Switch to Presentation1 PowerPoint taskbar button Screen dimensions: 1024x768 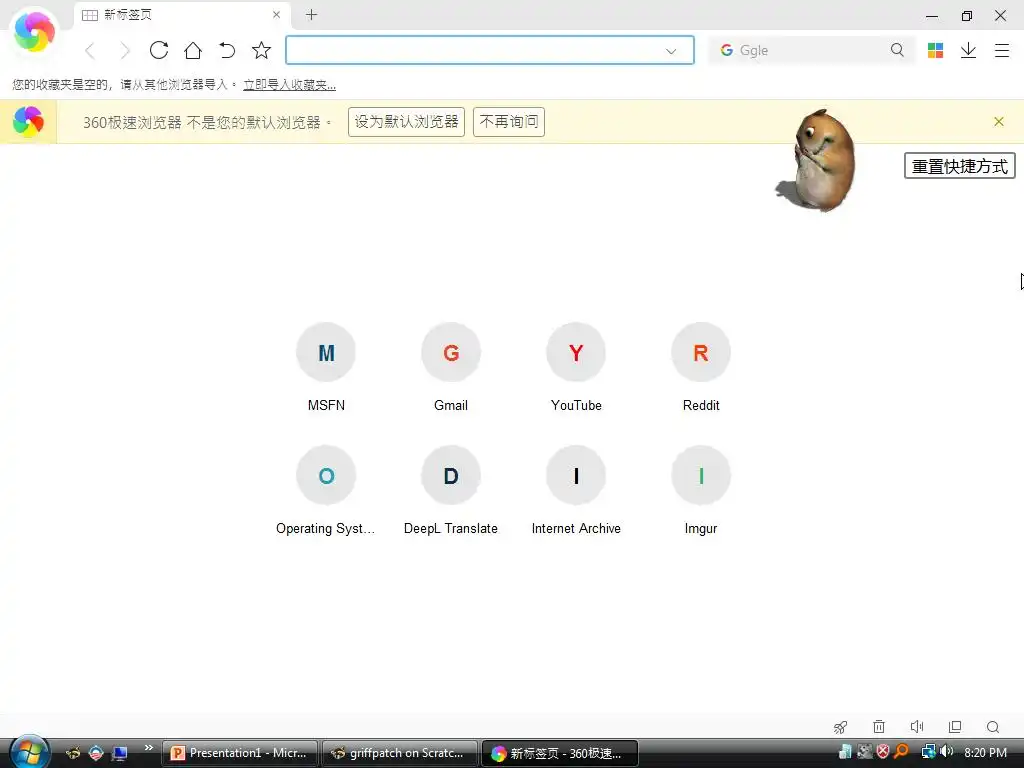240,753
